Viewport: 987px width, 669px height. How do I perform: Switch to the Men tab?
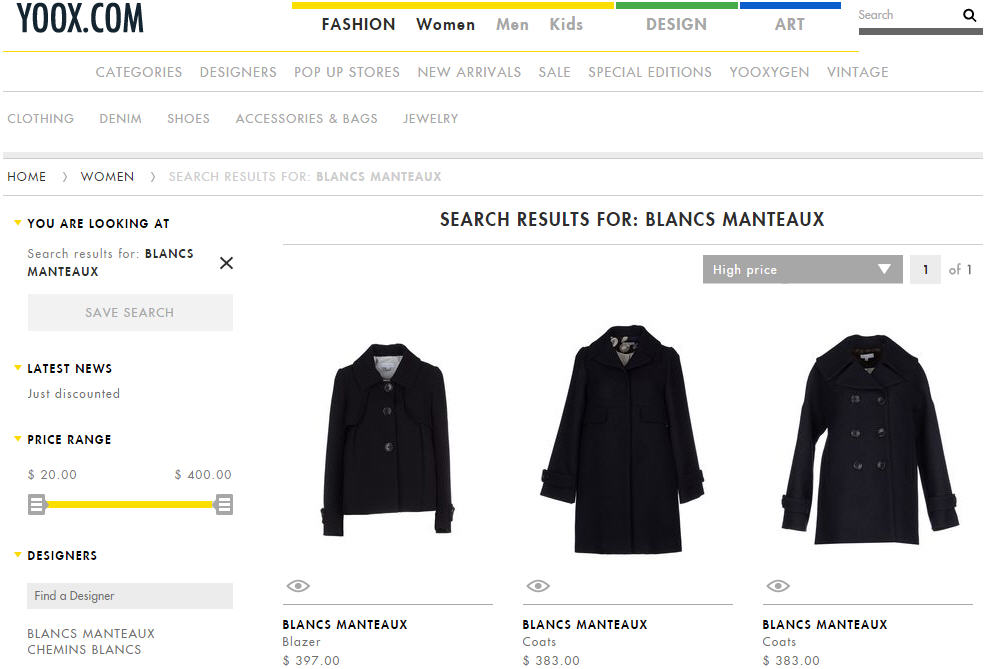(x=512, y=25)
